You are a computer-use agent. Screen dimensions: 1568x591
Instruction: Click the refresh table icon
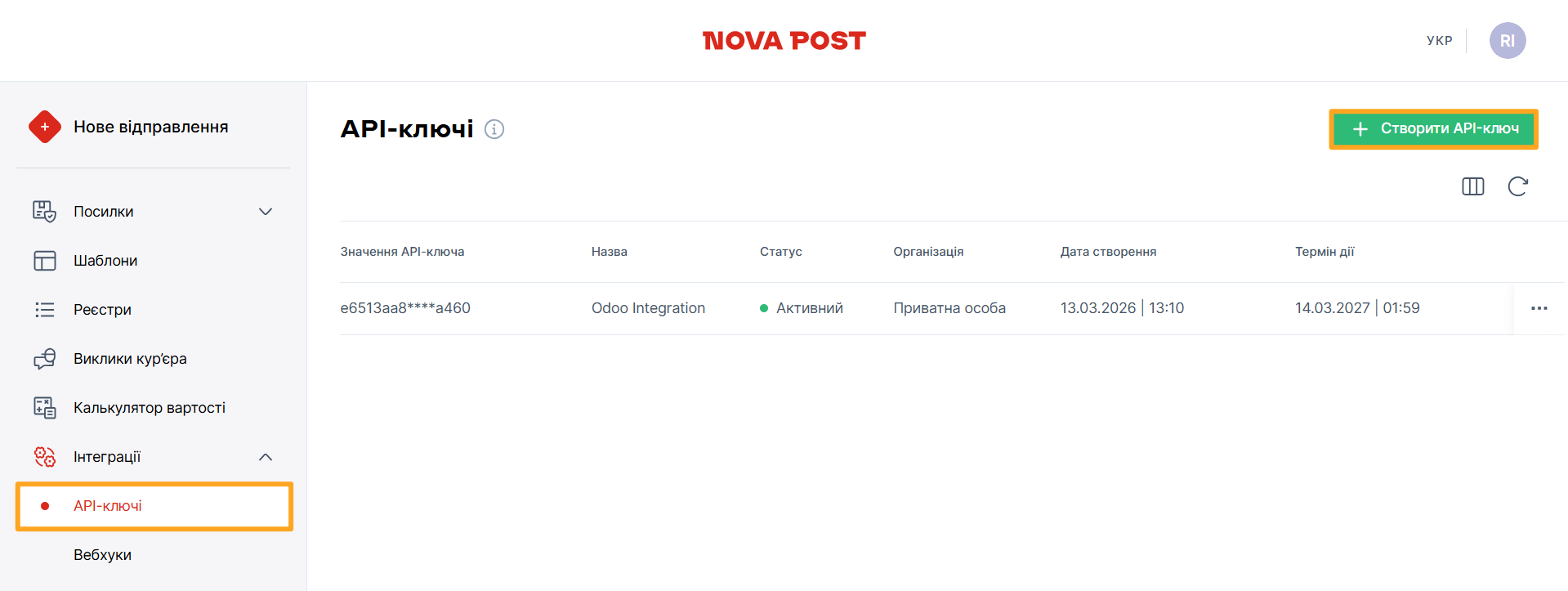[x=1517, y=186]
